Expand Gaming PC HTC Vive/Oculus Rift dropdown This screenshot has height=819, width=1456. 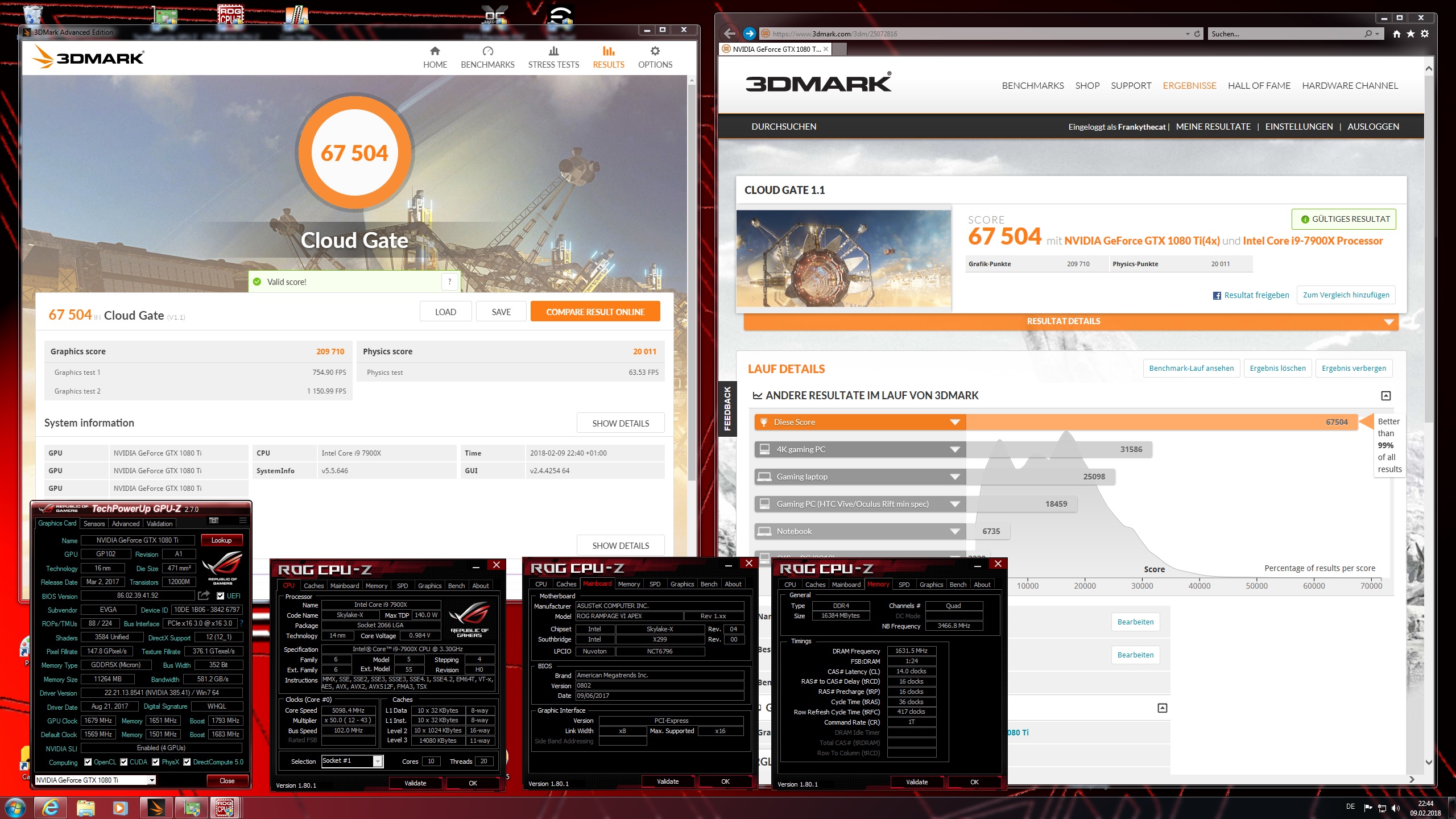coord(955,504)
